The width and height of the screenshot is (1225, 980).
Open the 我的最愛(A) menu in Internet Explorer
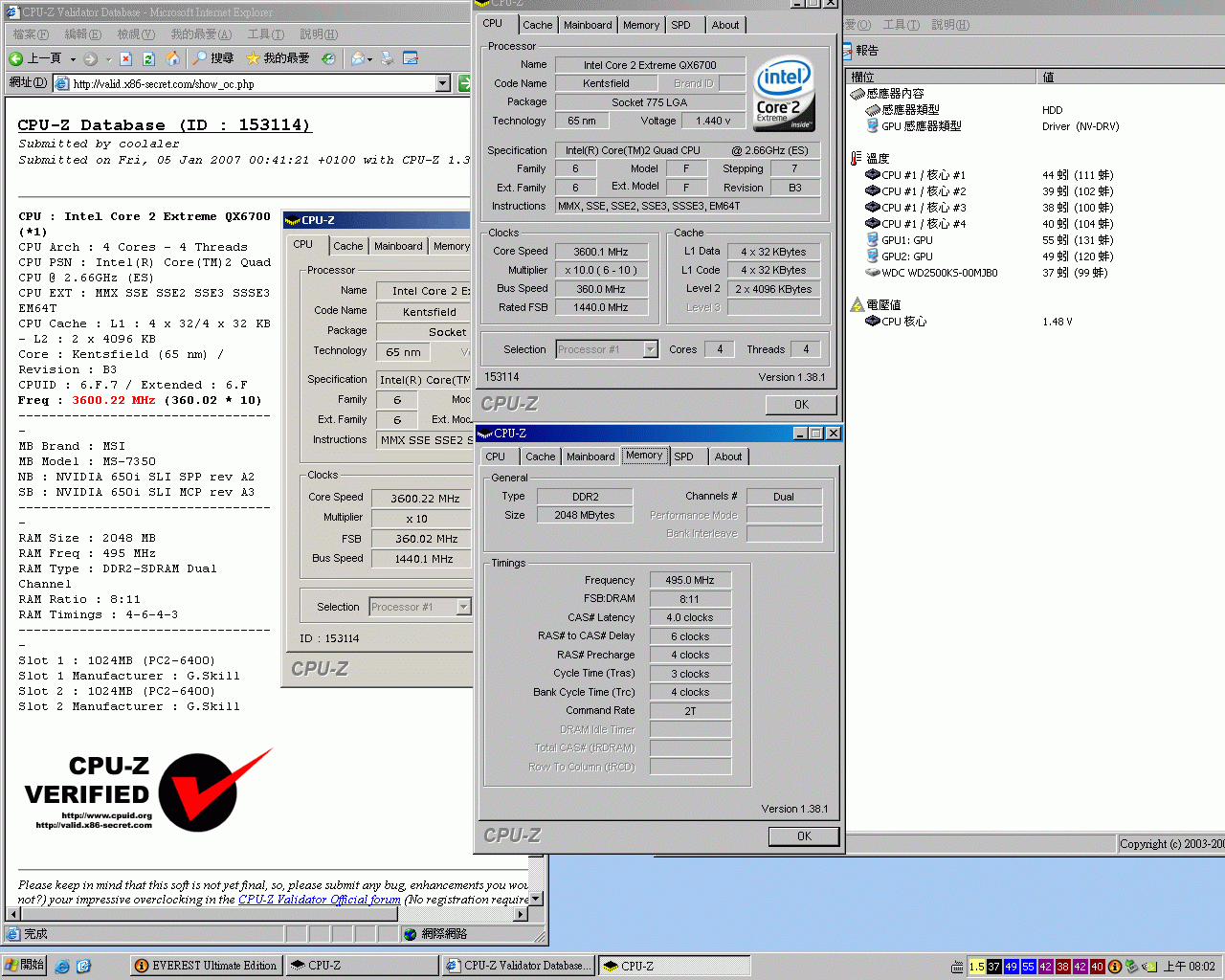point(201,34)
